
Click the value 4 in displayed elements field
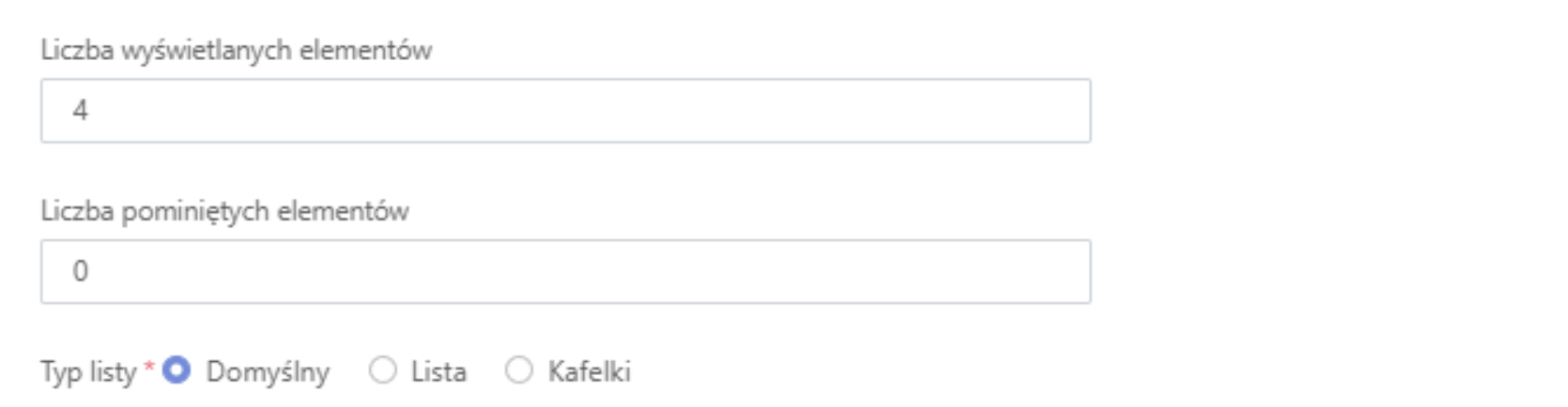(x=81, y=111)
